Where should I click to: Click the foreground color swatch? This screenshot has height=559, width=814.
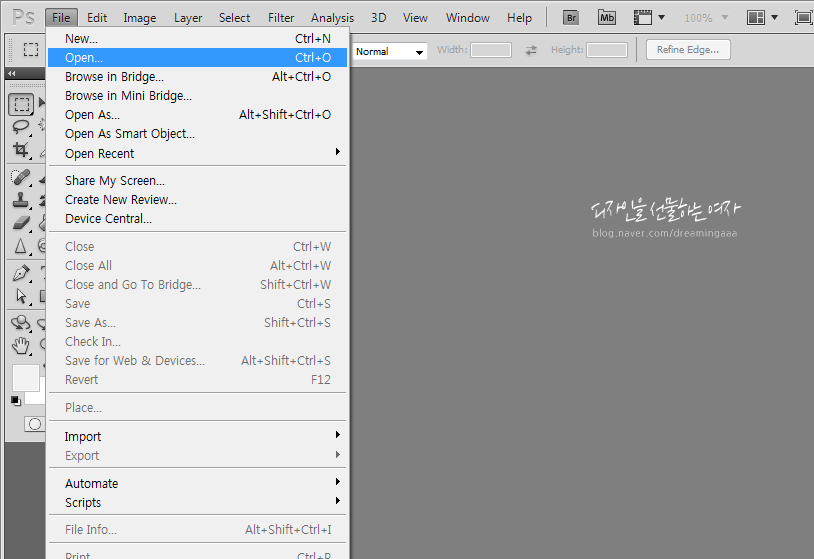(25, 377)
